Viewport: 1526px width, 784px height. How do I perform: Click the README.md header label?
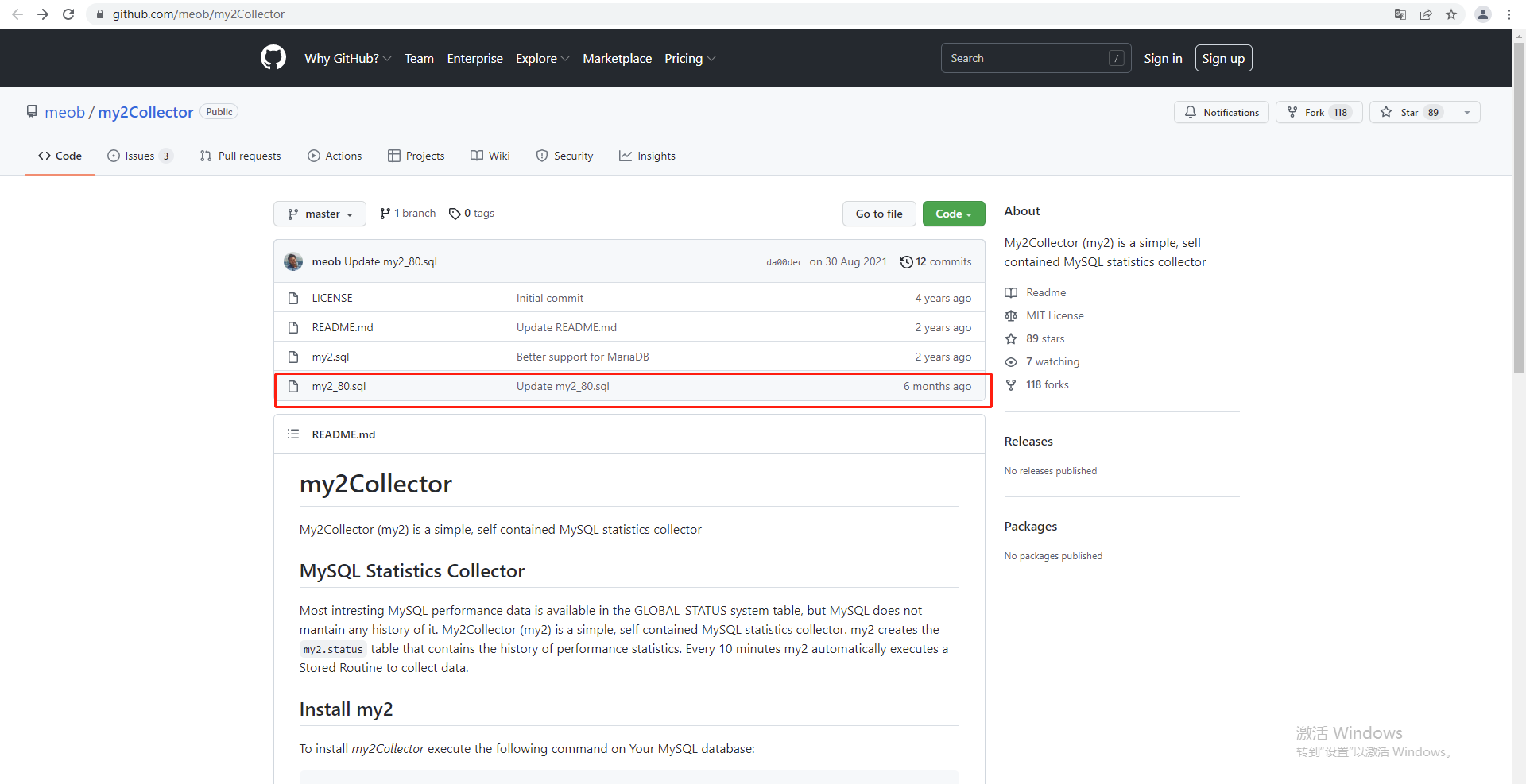click(343, 434)
